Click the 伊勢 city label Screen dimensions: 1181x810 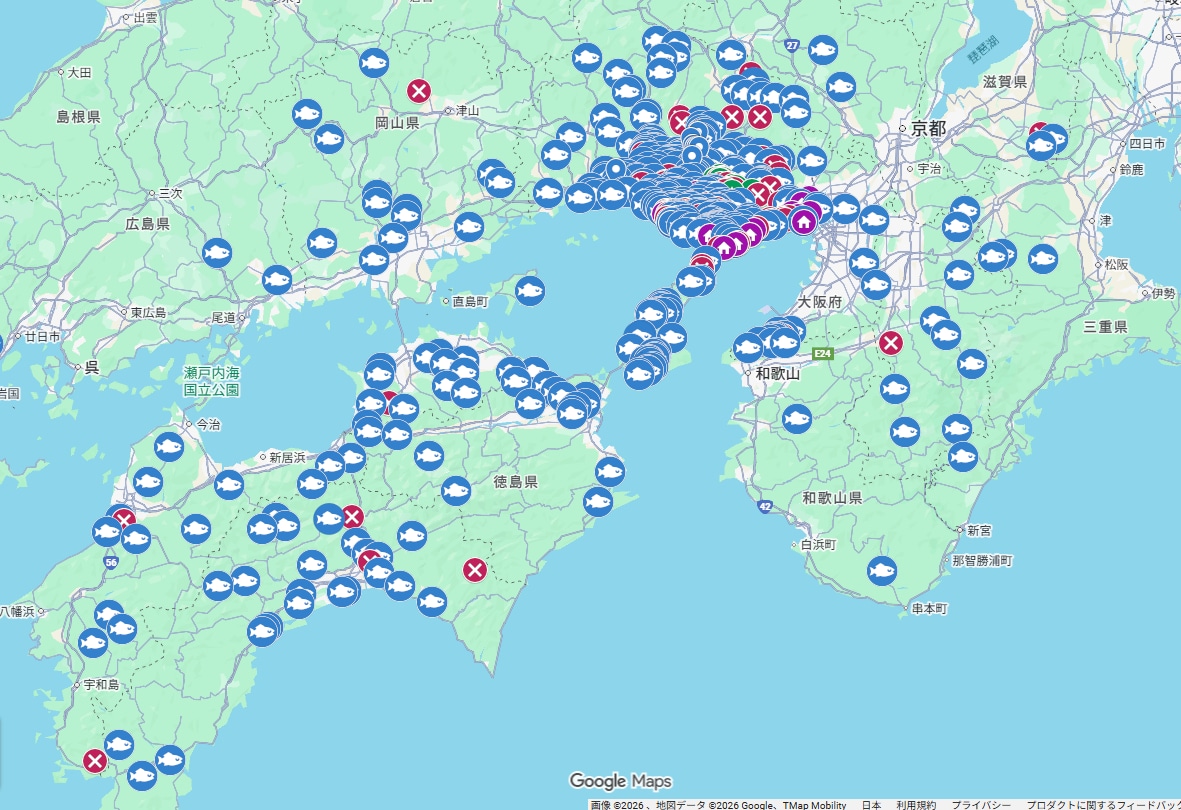tap(1164, 293)
